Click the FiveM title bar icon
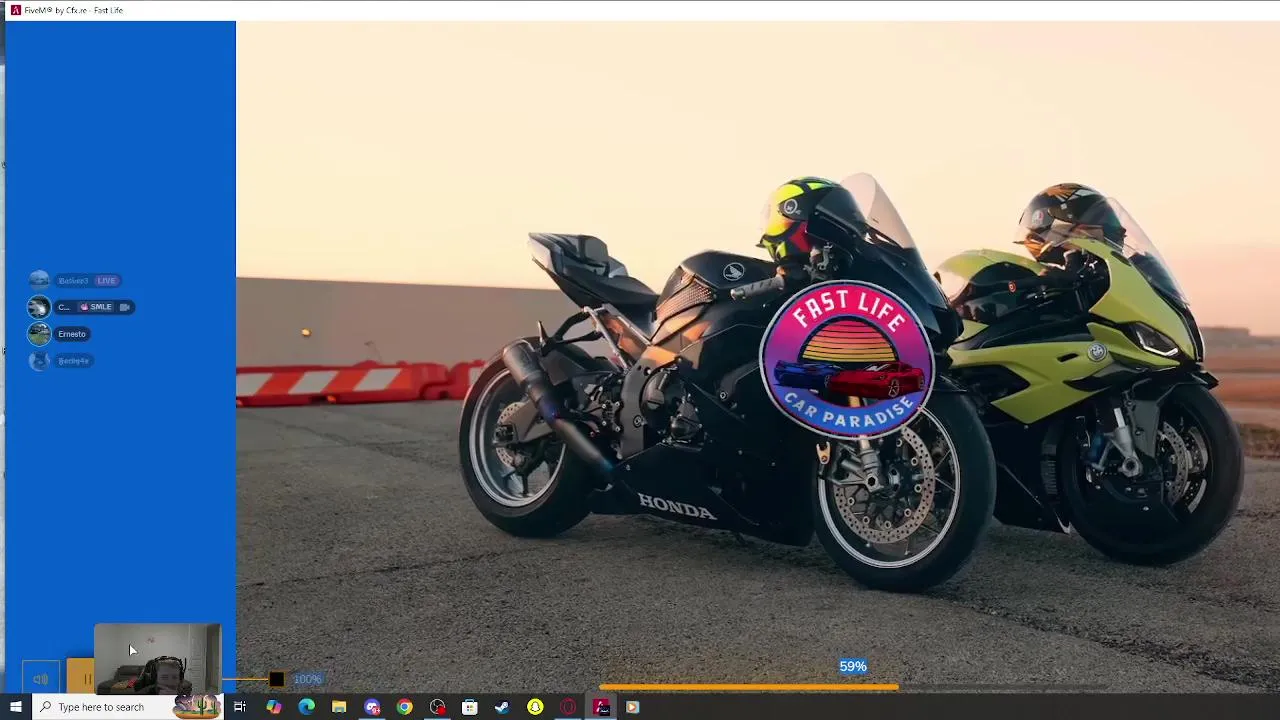Image resolution: width=1280 pixels, height=720 pixels. pos(15,10)
